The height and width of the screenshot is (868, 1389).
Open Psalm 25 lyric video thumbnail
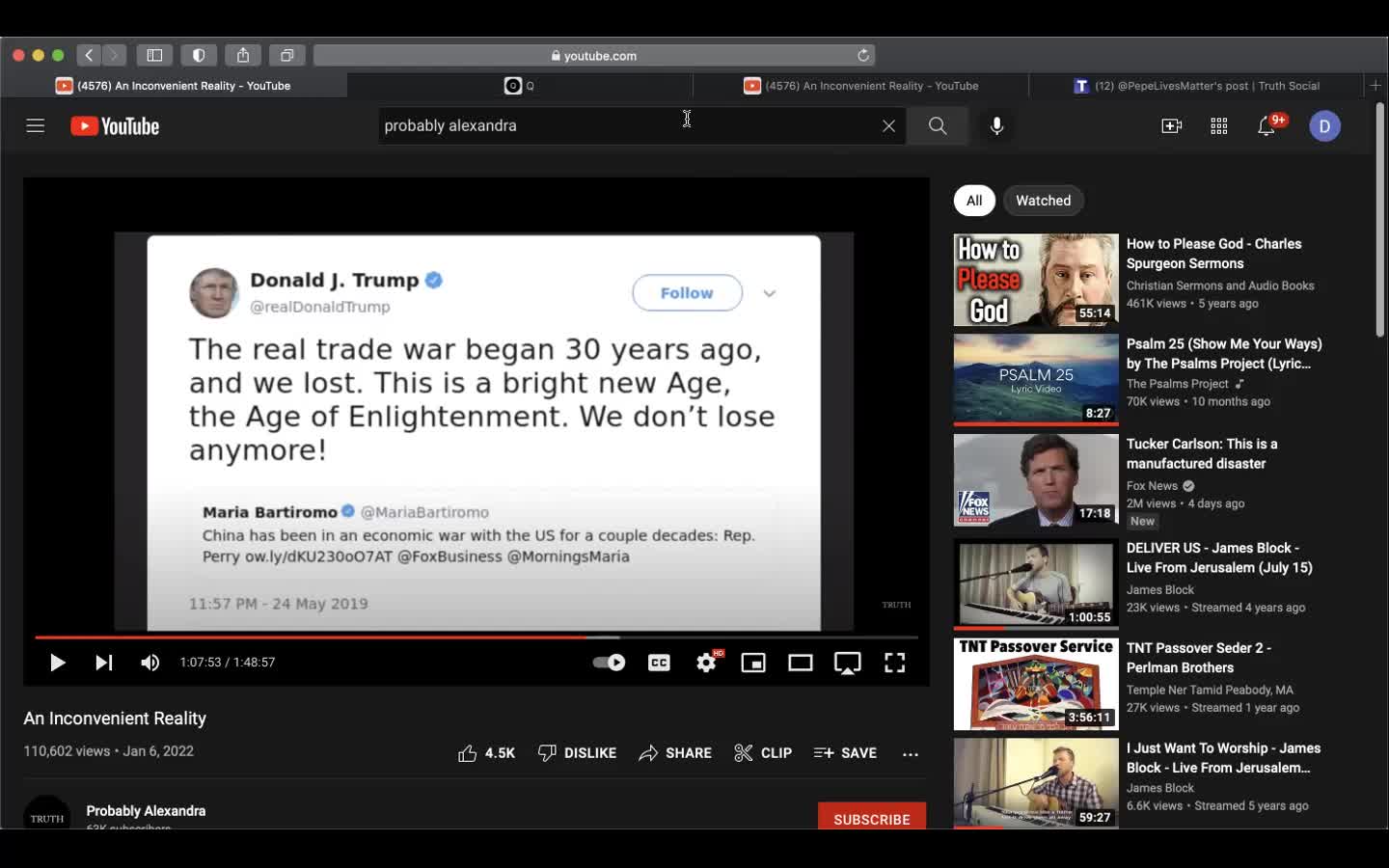point(1036,380)
